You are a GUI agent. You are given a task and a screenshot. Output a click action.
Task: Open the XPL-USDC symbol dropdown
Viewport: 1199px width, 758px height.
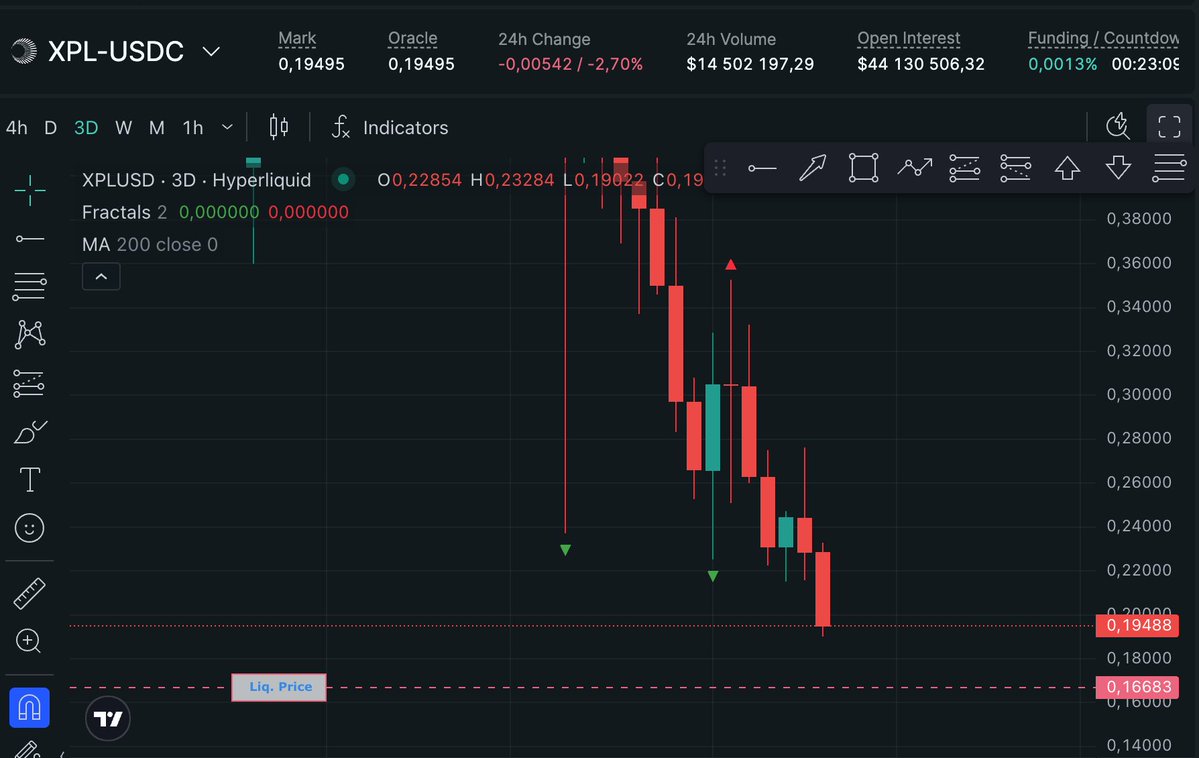pyautogui.click(x=210, y=50)
